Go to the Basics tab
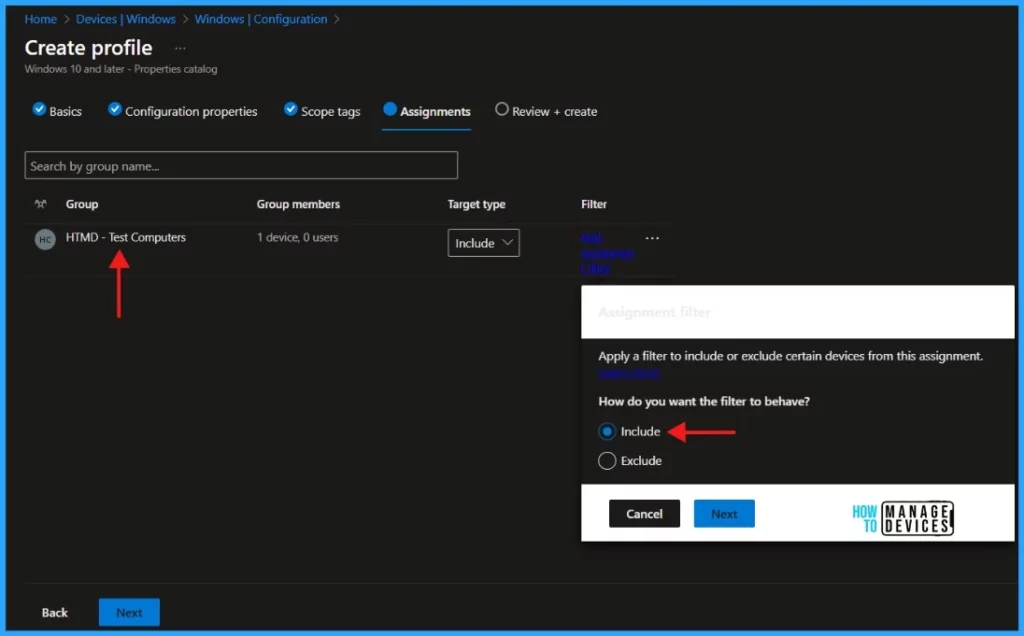Screen dimensions: 1024x636 click(x=57, y=111)
